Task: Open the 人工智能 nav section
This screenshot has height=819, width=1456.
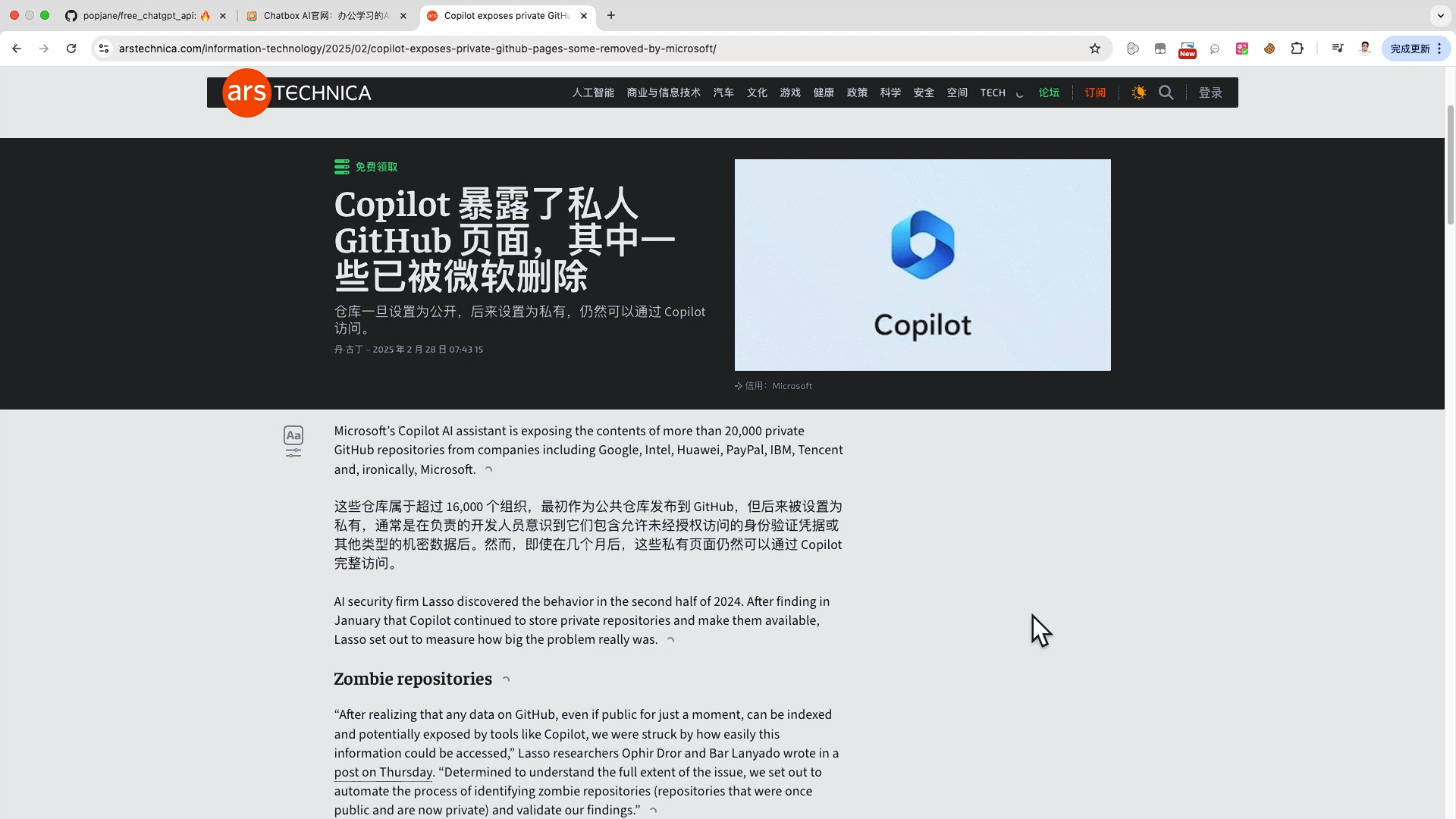Action: coord(593,93)
